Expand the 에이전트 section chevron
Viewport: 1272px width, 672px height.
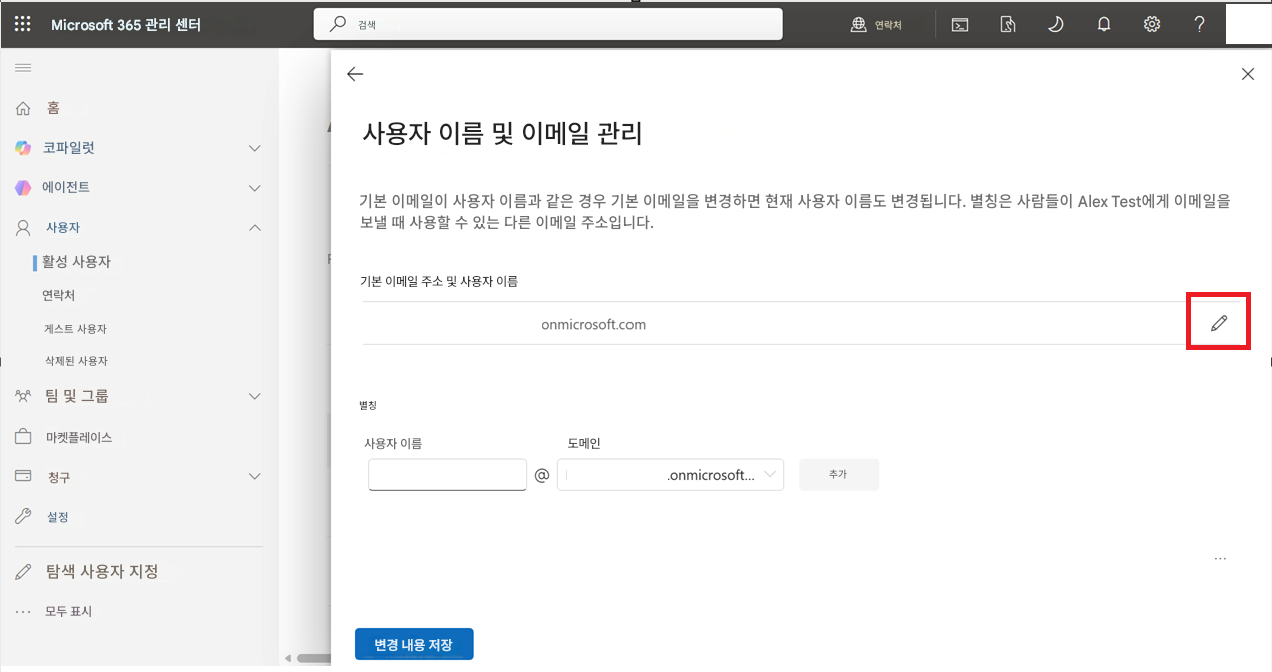click(x=254, y=188)
